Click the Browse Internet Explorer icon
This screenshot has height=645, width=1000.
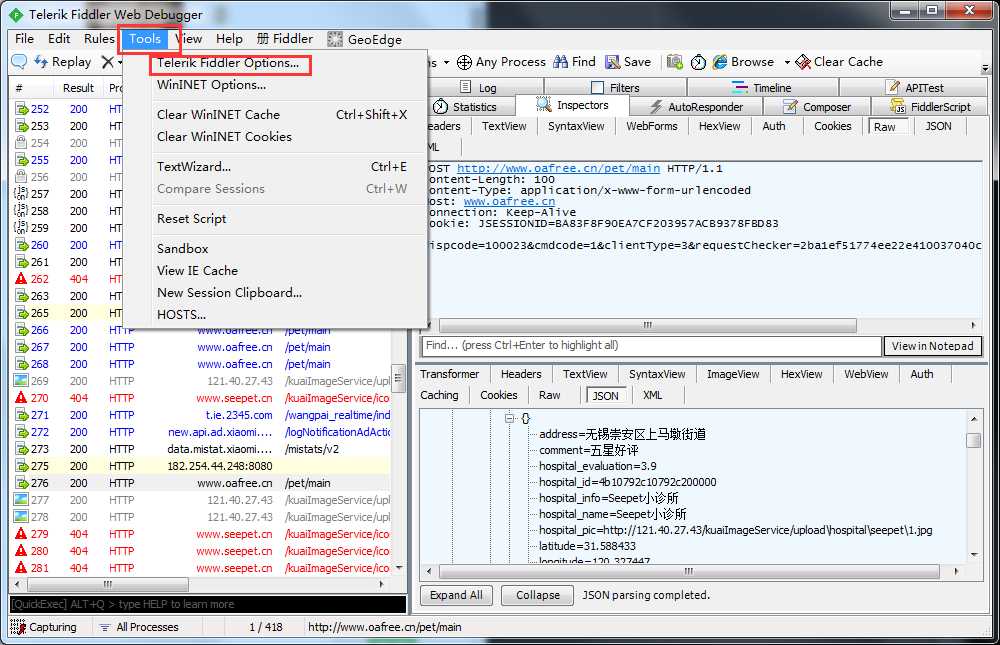[720, 62]
